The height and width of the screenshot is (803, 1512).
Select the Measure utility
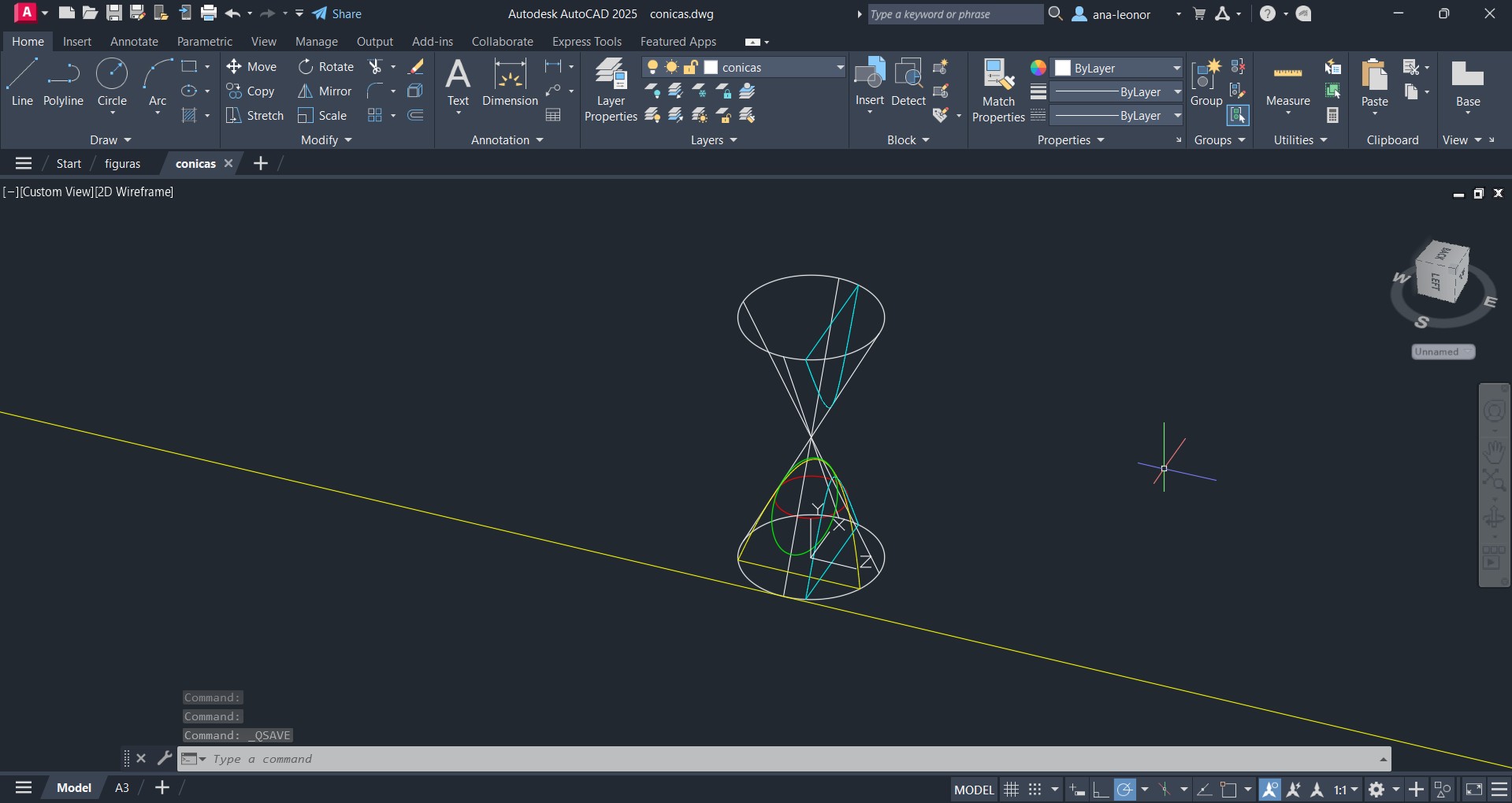click(1287, 84)
